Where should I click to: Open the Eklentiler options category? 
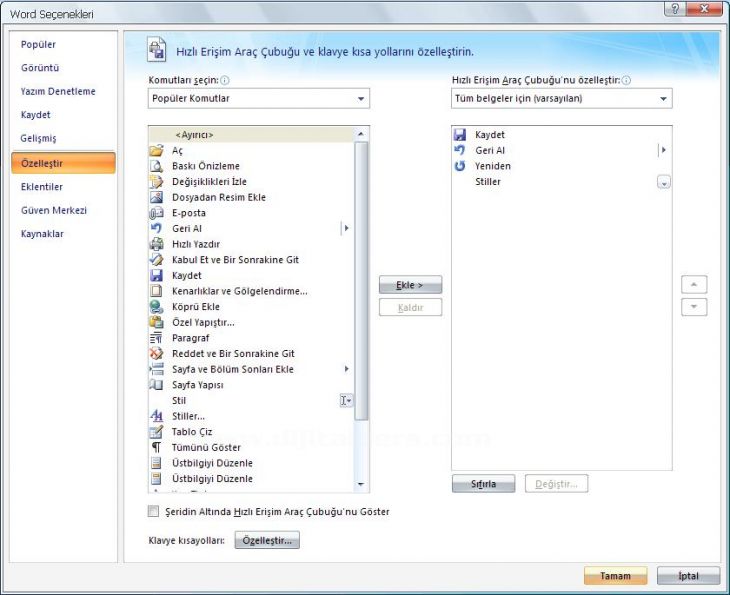(x=41, y=187)
